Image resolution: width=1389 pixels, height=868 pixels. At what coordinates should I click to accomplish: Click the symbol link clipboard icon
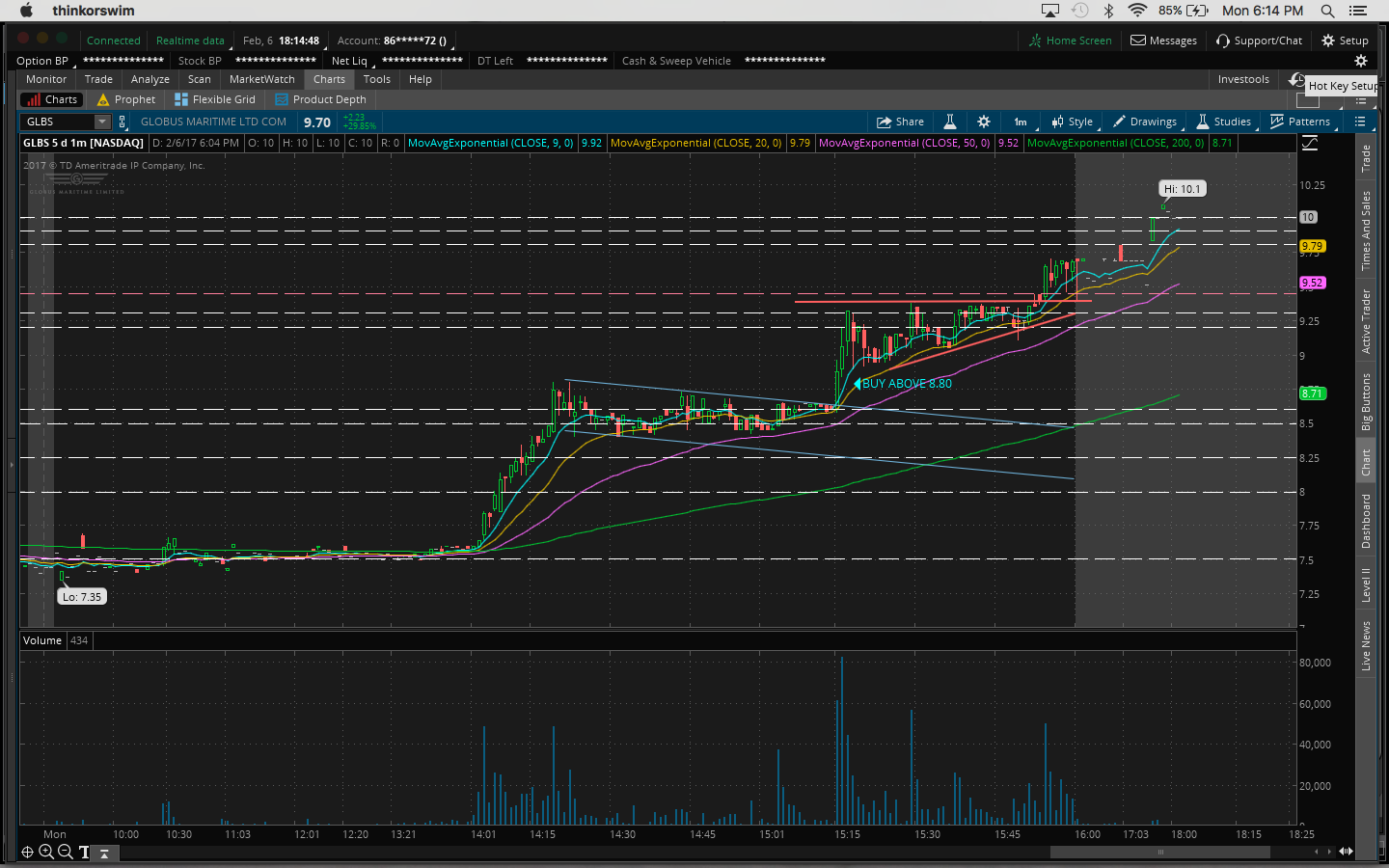[x=123, y=122]
